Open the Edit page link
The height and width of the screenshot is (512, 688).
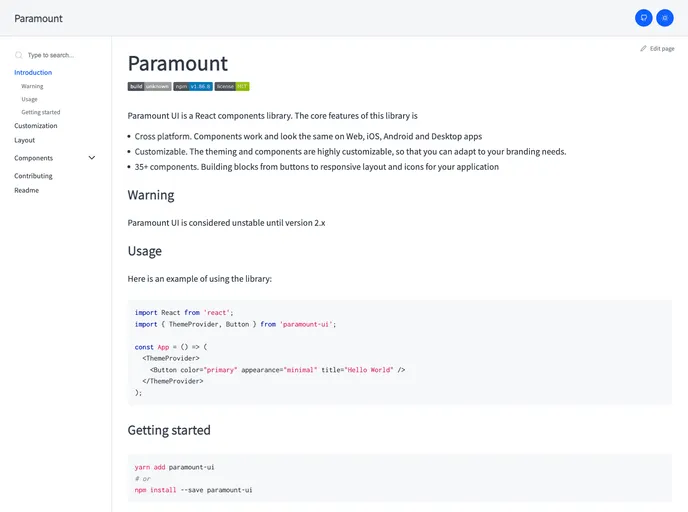pyautogui.click(x=657, y=48)
